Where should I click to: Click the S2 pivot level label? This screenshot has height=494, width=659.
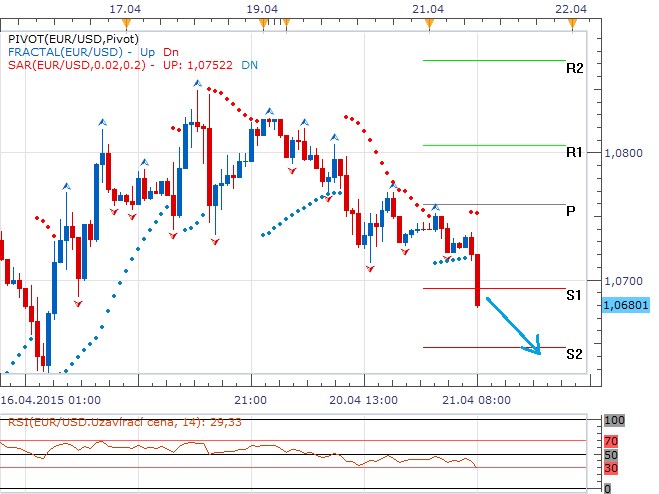pyautogui.click(x=574, y=354)
